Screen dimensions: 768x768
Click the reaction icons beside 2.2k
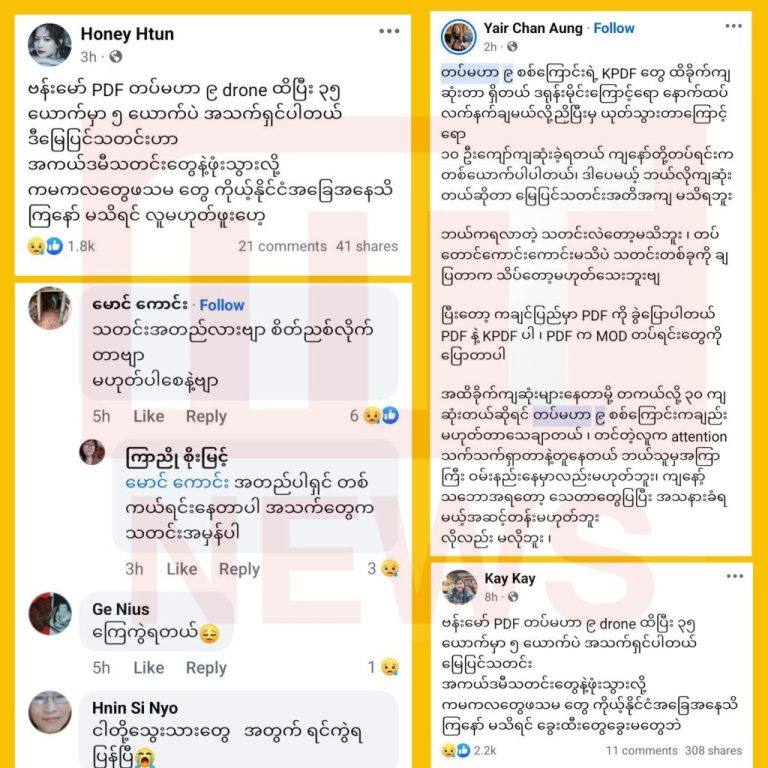click(456, 750)
